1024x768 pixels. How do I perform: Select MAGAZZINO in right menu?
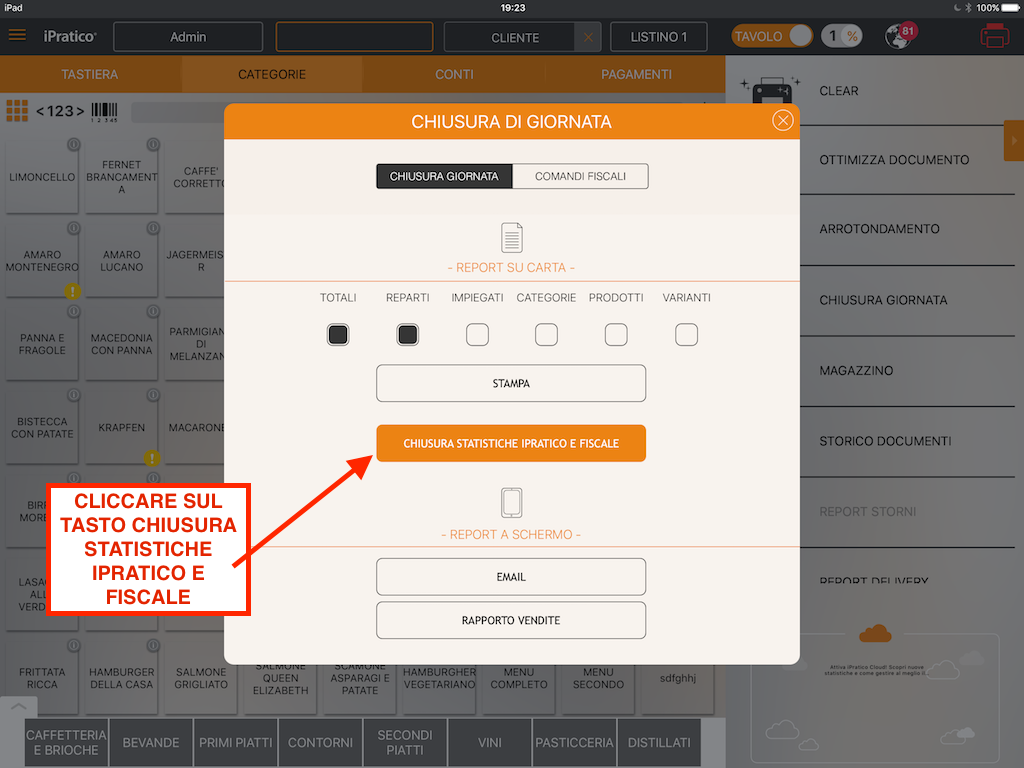906,371
